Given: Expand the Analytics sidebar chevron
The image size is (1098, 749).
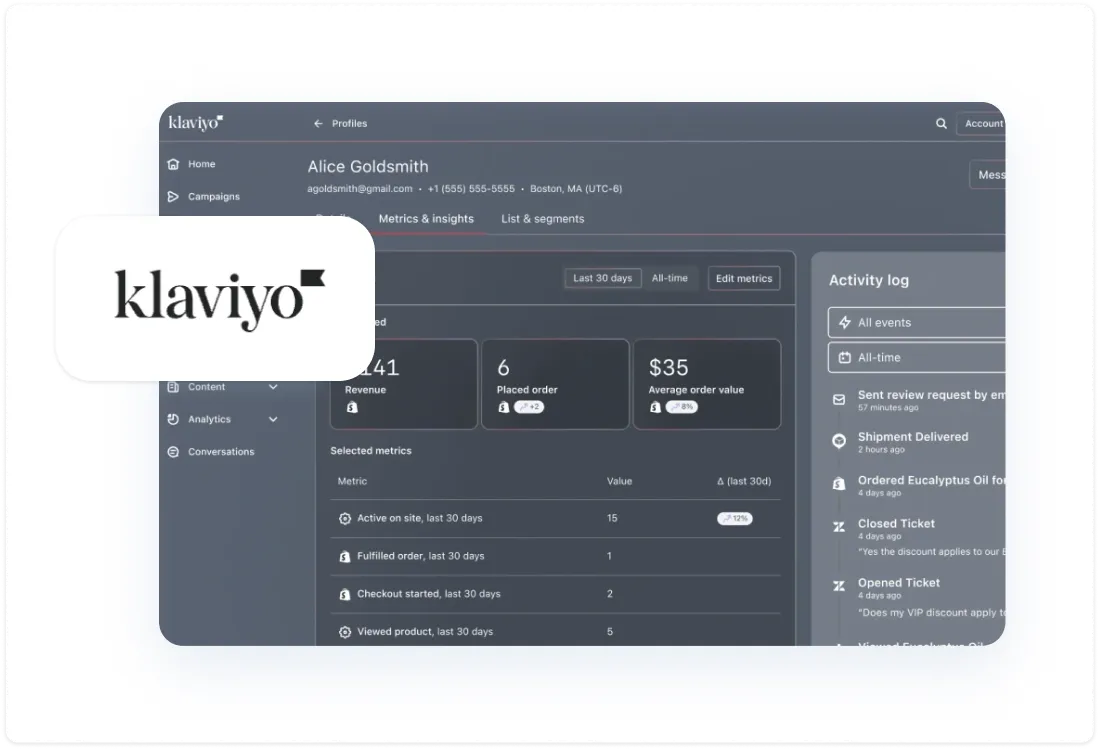Looking at the screenshot, I should pos(273,419).
